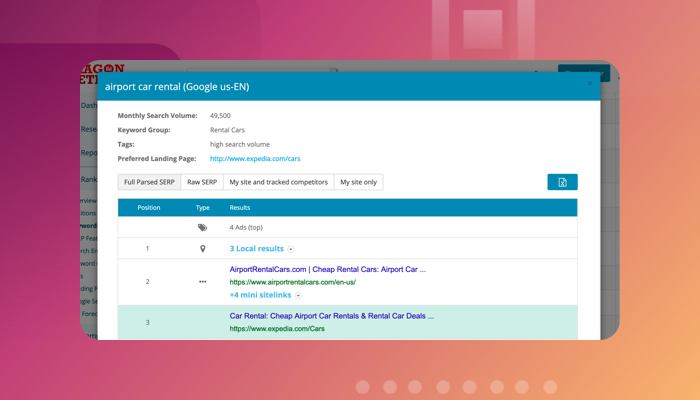Close the airport car rental dialog

tap(589, 85)
